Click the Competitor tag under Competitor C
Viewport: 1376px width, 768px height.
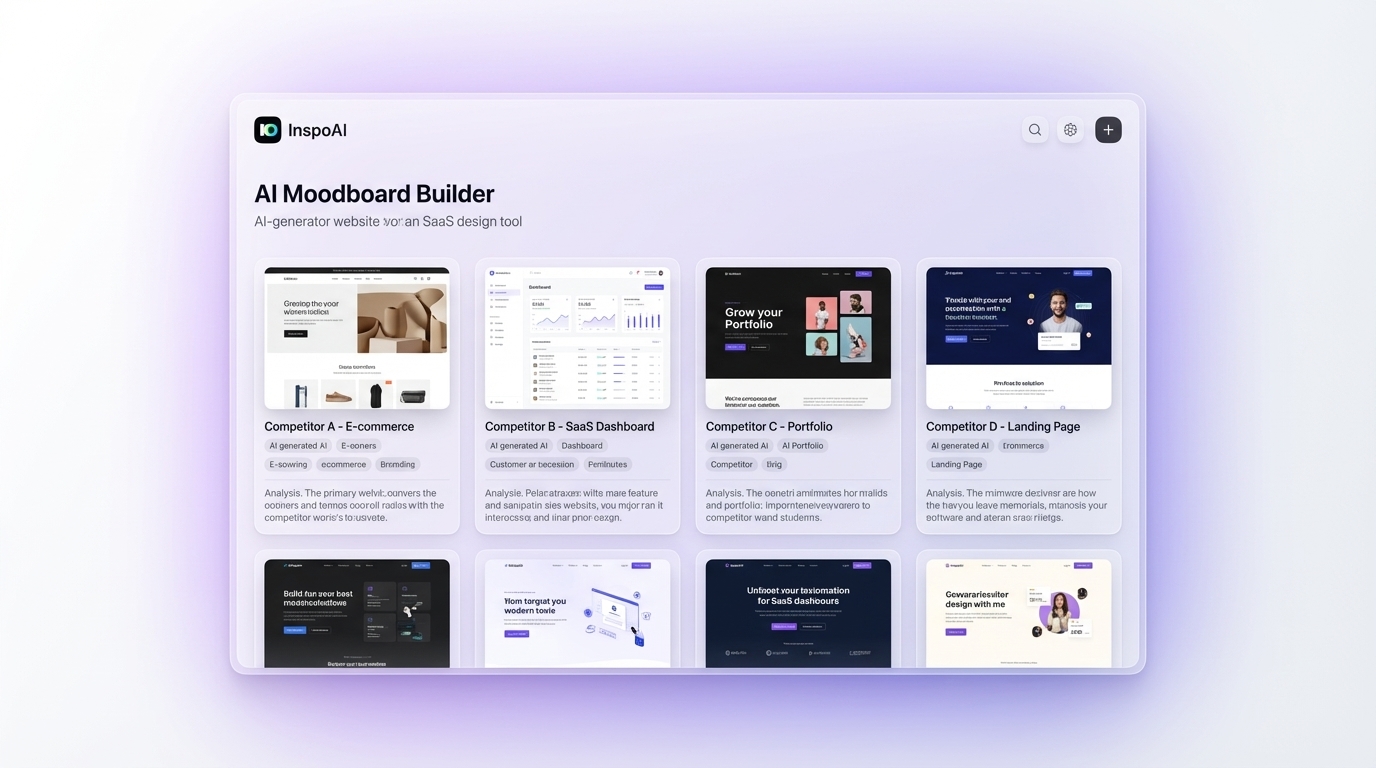pos(731,464)
